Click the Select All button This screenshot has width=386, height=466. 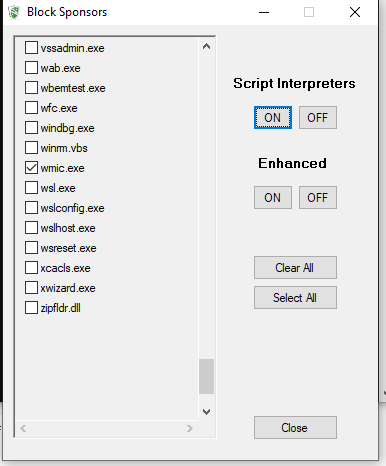pos(295,298)
